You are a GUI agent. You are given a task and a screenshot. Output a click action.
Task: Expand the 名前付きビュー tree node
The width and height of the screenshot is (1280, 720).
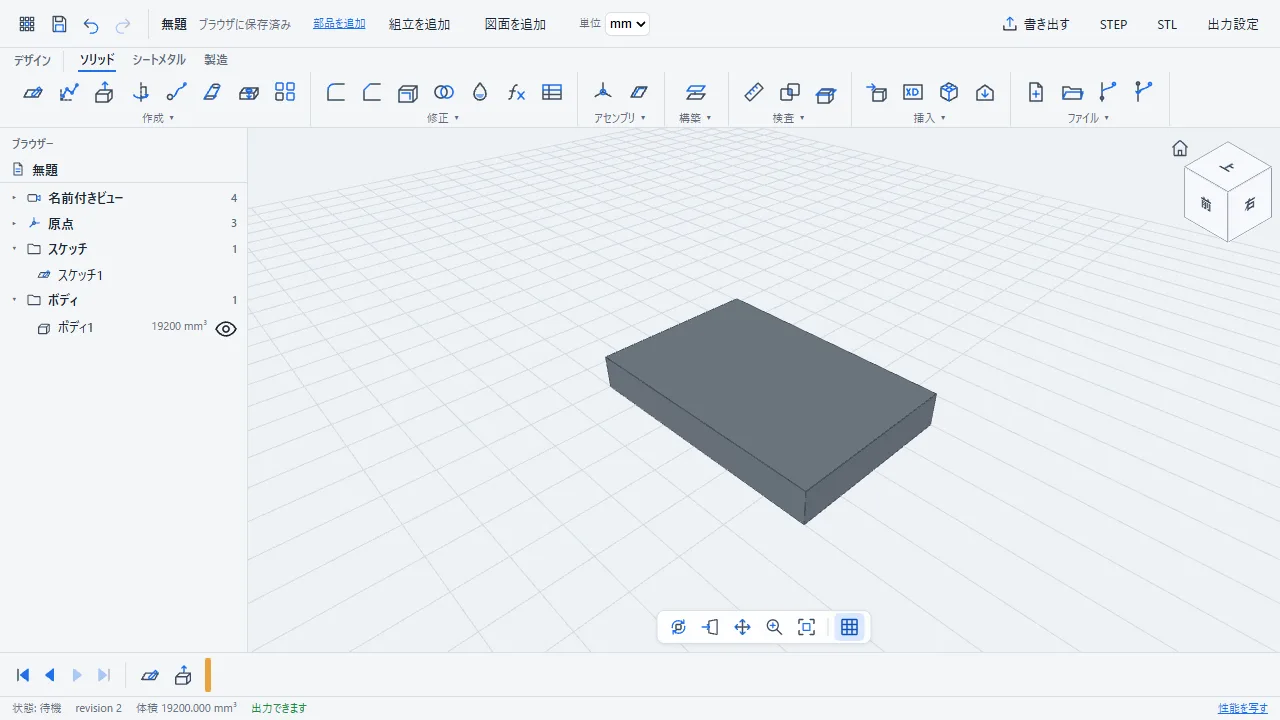click(14, 198)
